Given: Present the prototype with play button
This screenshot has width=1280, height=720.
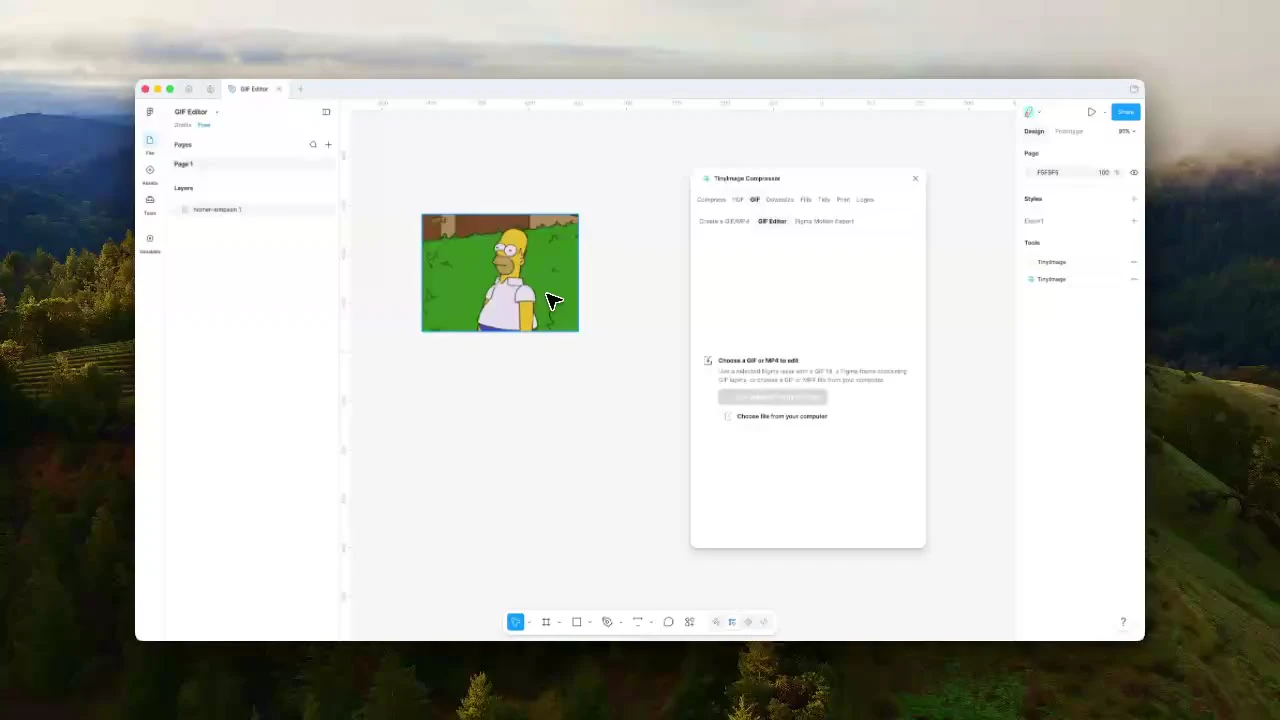Looking at the screenshot, I should (1092, 112).
